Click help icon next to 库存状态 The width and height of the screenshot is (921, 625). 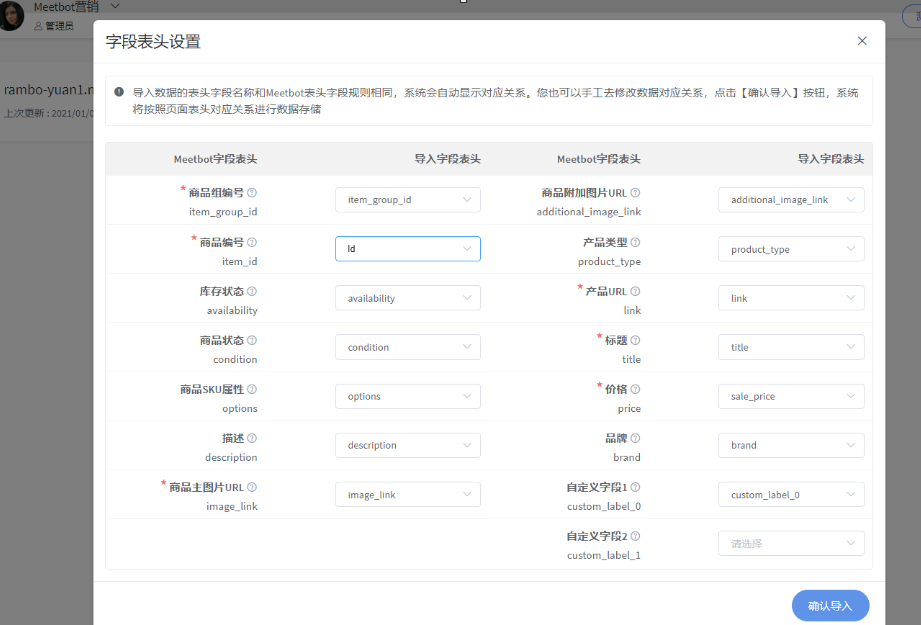251,291
